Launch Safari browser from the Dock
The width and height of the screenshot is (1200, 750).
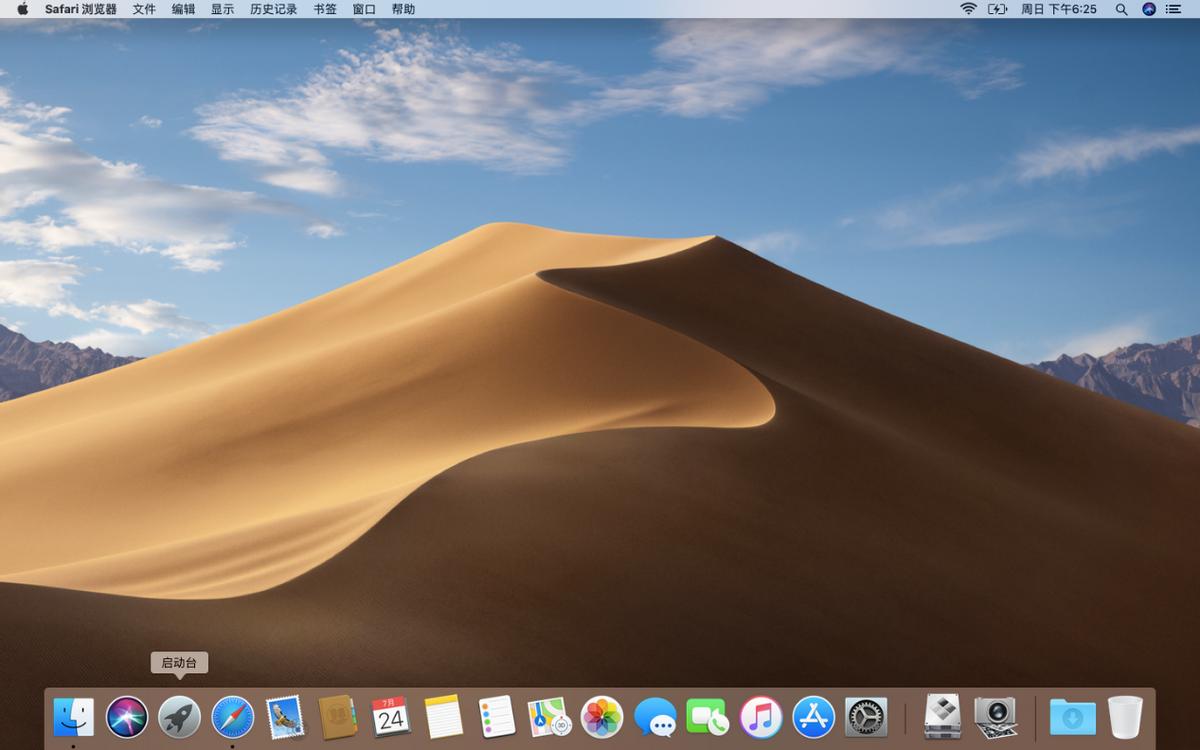tap(232, 717)
